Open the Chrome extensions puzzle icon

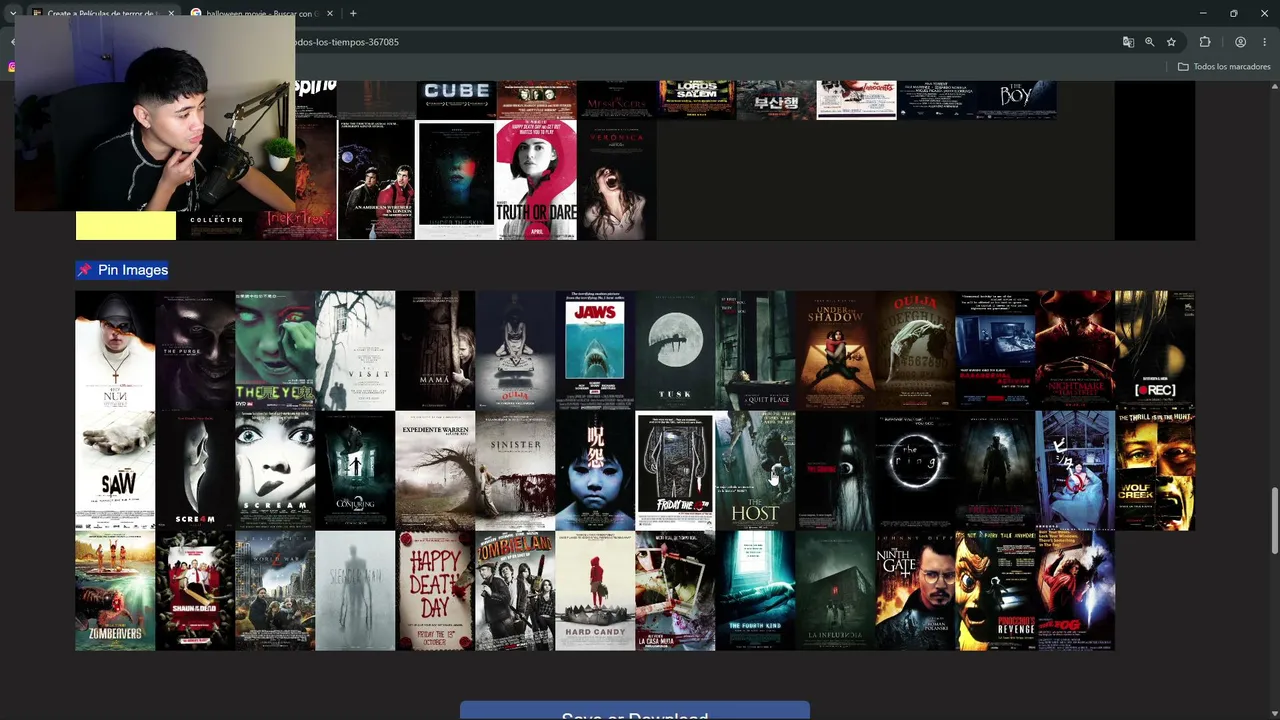pyautogui.click(x=1205, y=42)
